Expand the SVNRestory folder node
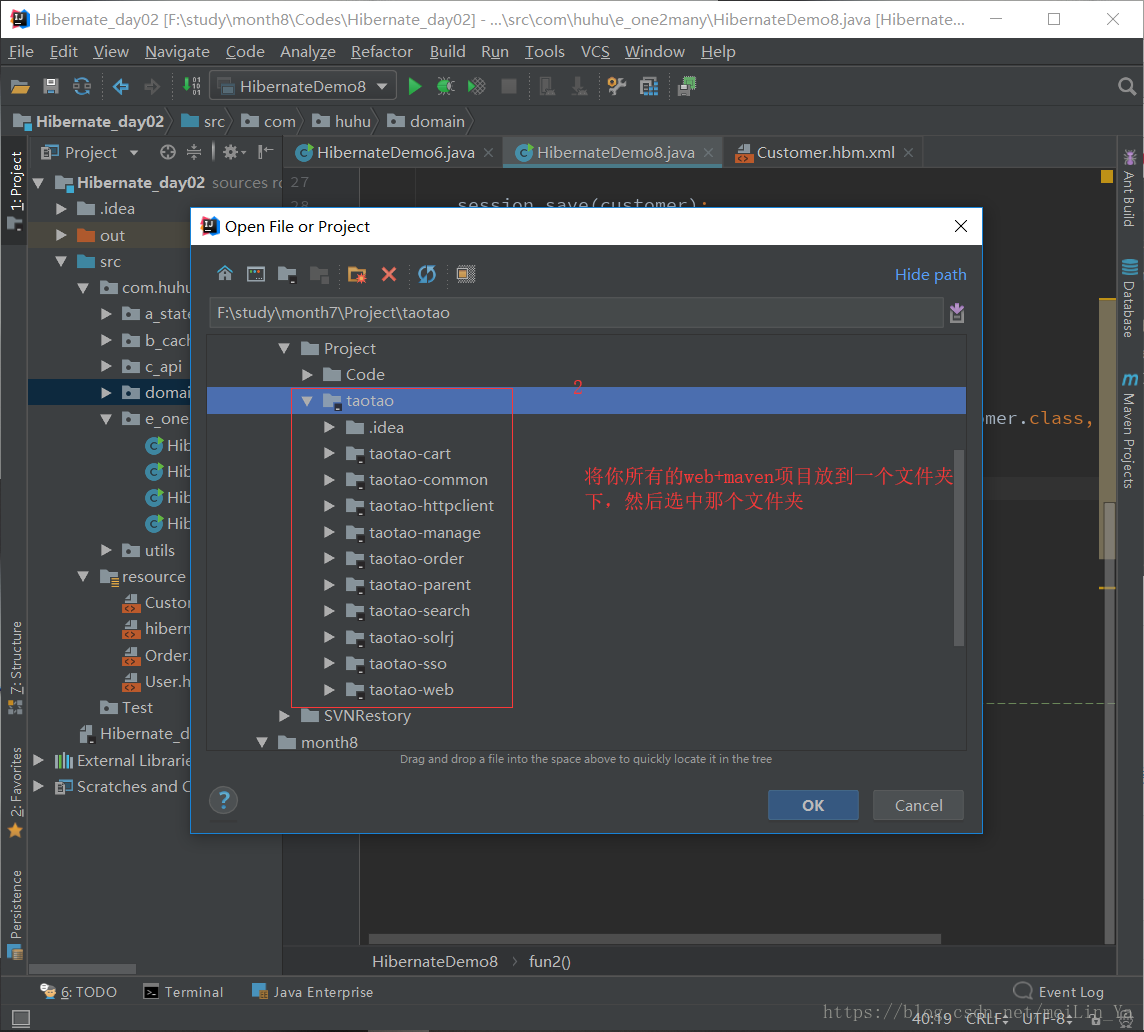 (285, 716)
